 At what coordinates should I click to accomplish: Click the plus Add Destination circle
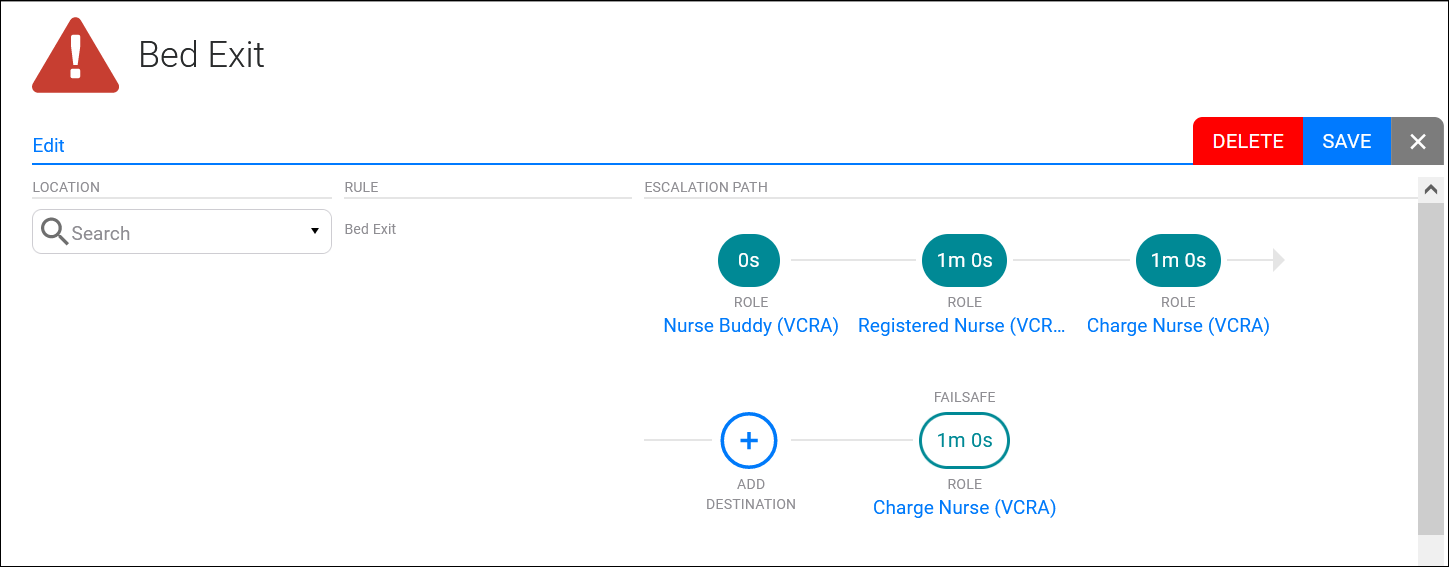point(749,440)
